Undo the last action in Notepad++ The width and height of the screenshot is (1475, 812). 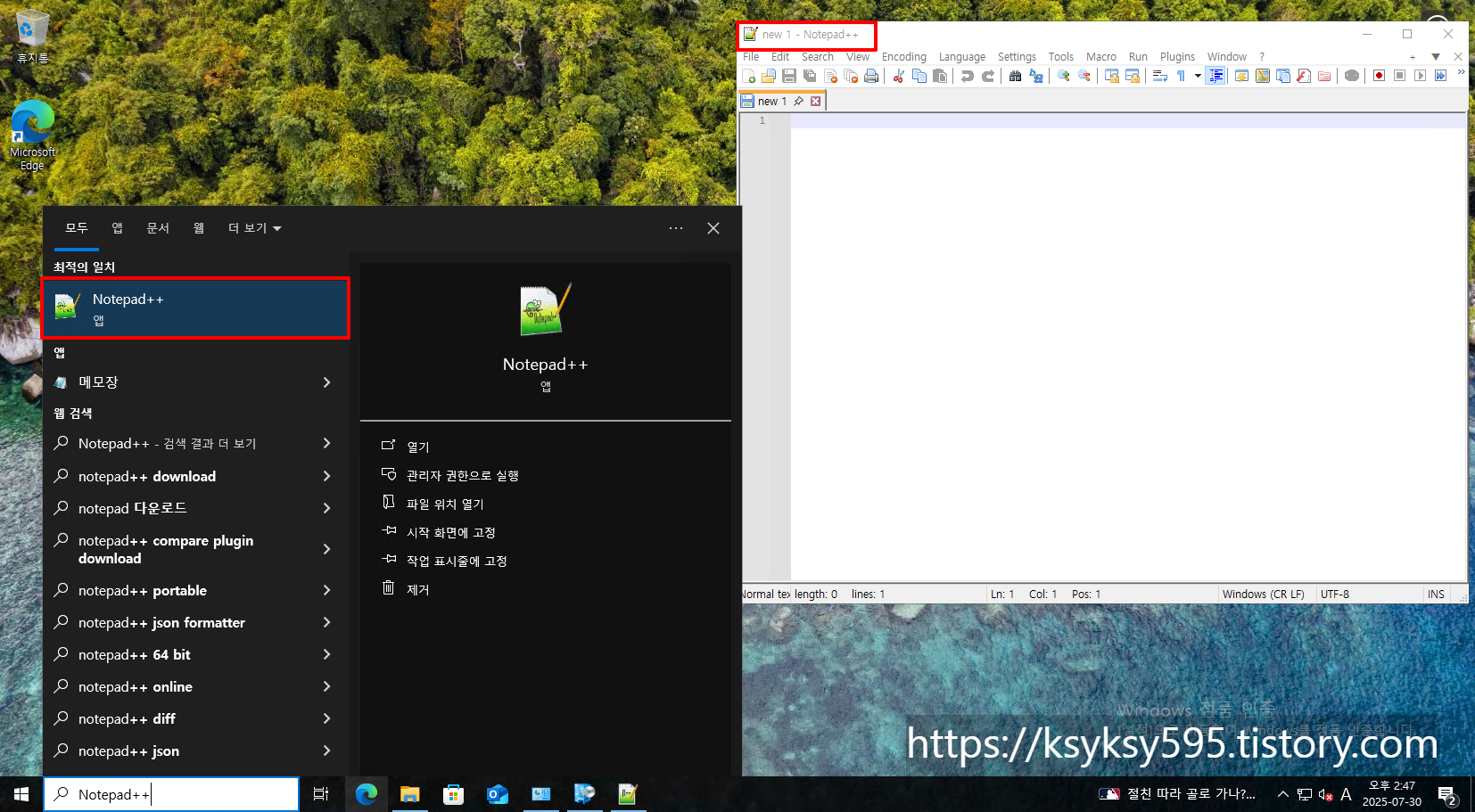pyautogui.click(x=968, y=76)
